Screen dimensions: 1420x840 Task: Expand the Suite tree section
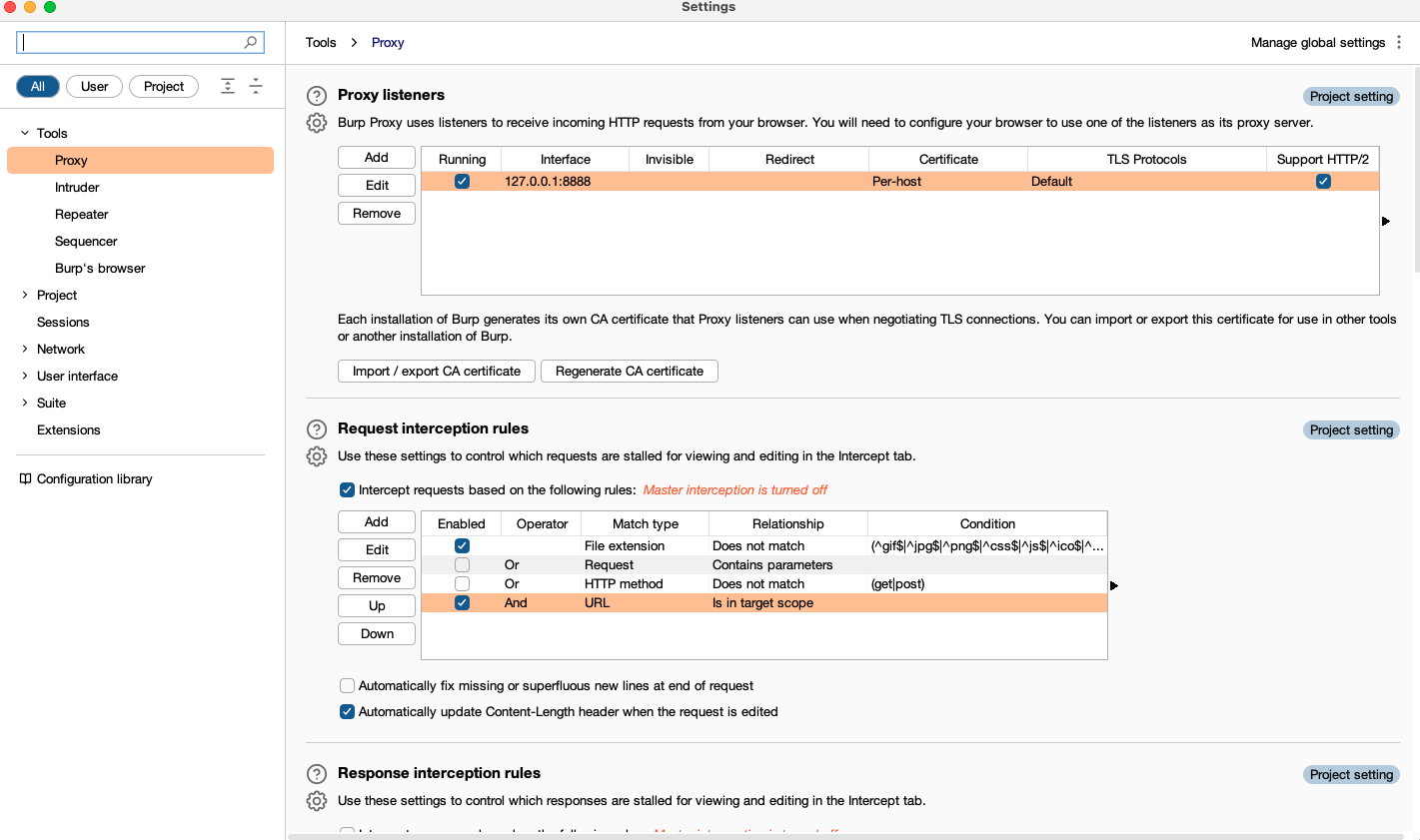(25, 403)
